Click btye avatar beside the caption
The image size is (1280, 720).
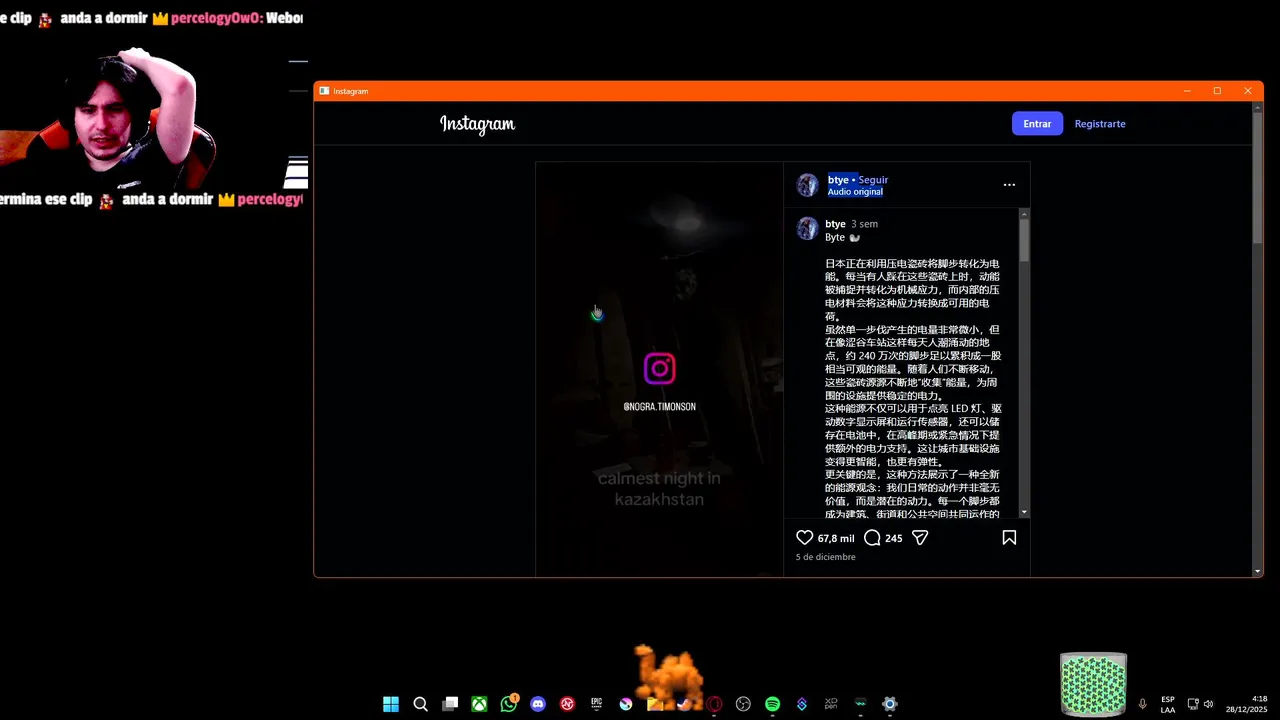[x=807, y=229]
